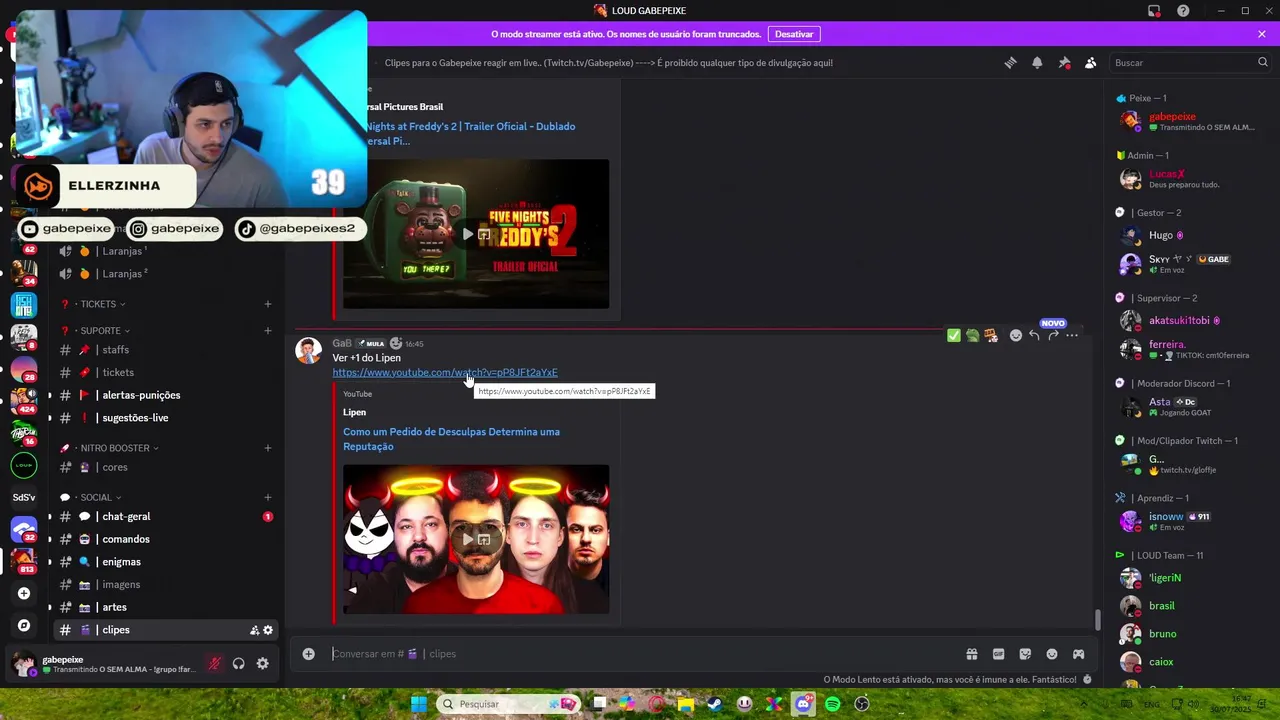The width and height of the screenshot is (1280, 720).
Task: Open the imagens channel
Action: 165,585
